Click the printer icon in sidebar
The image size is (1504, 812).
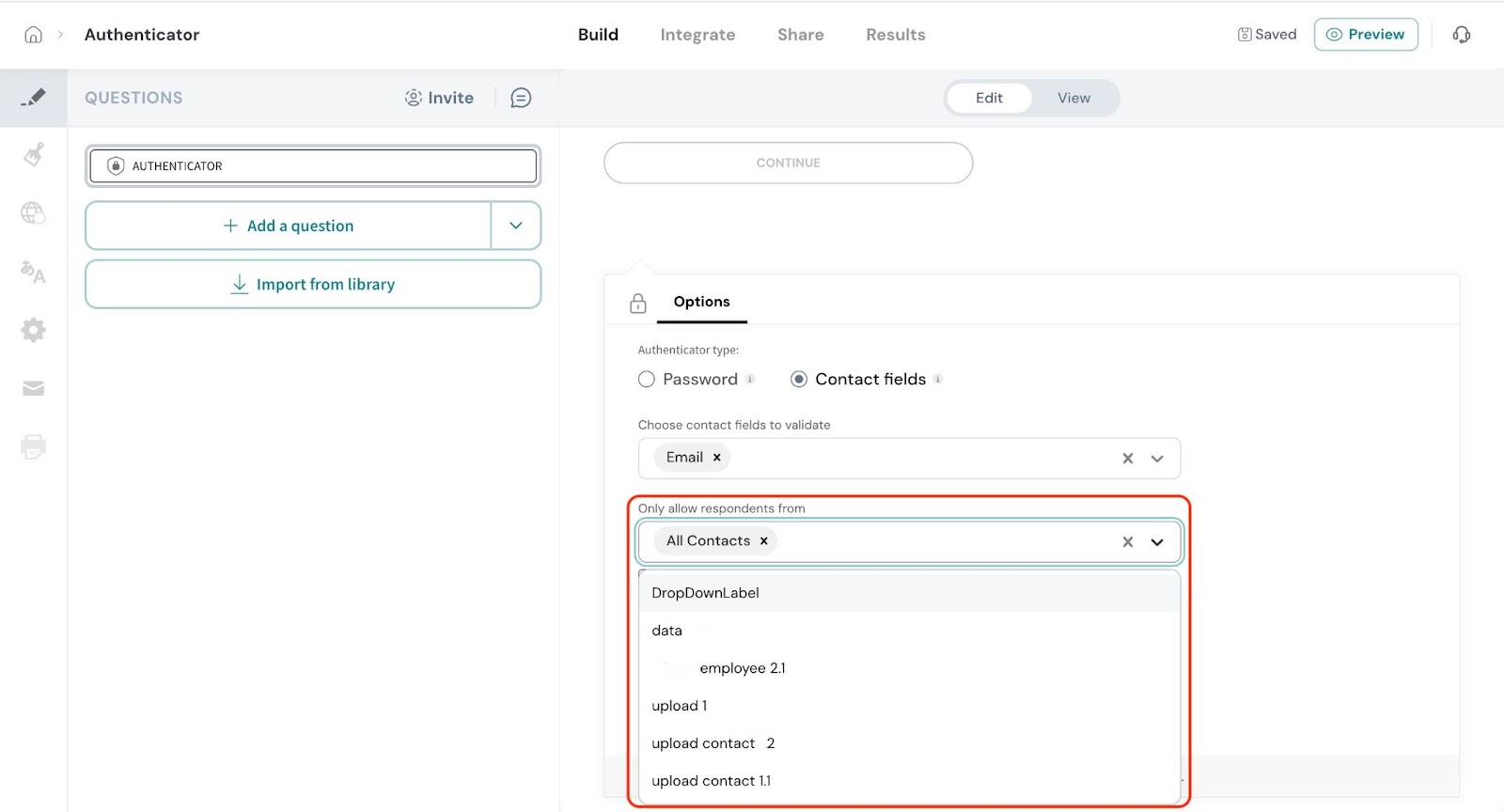[33, 447]
